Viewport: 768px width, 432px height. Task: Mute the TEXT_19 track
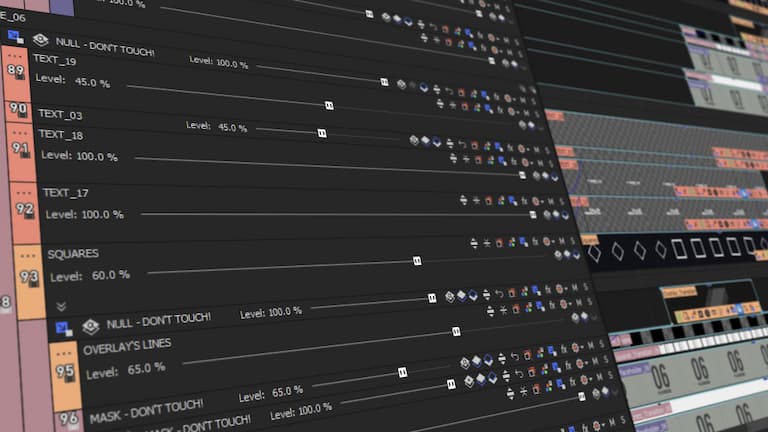527,113
